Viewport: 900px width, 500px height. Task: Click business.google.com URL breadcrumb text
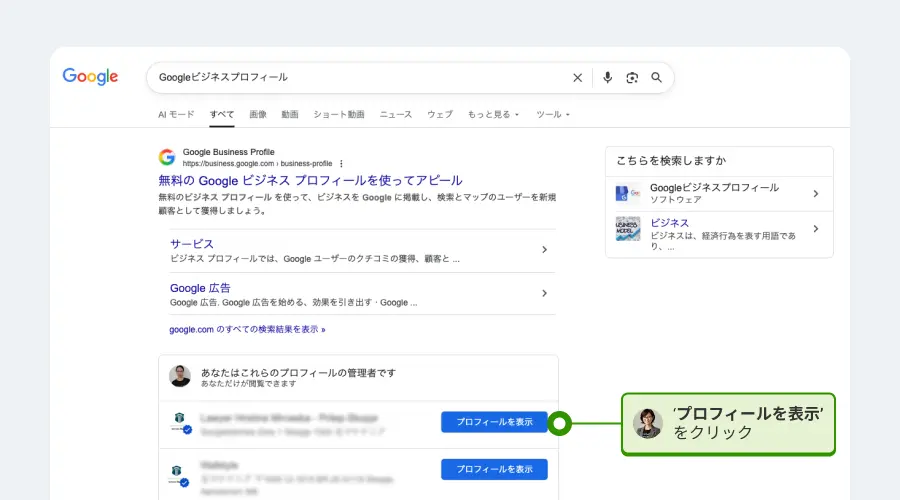pos(257,164)
